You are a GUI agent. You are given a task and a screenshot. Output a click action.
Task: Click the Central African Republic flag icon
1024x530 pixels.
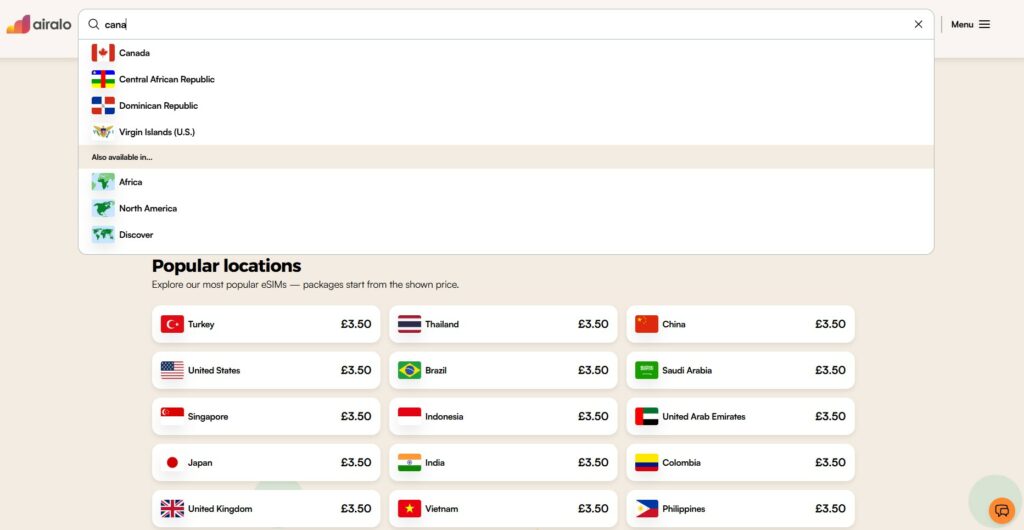click(x=103, y=79)
